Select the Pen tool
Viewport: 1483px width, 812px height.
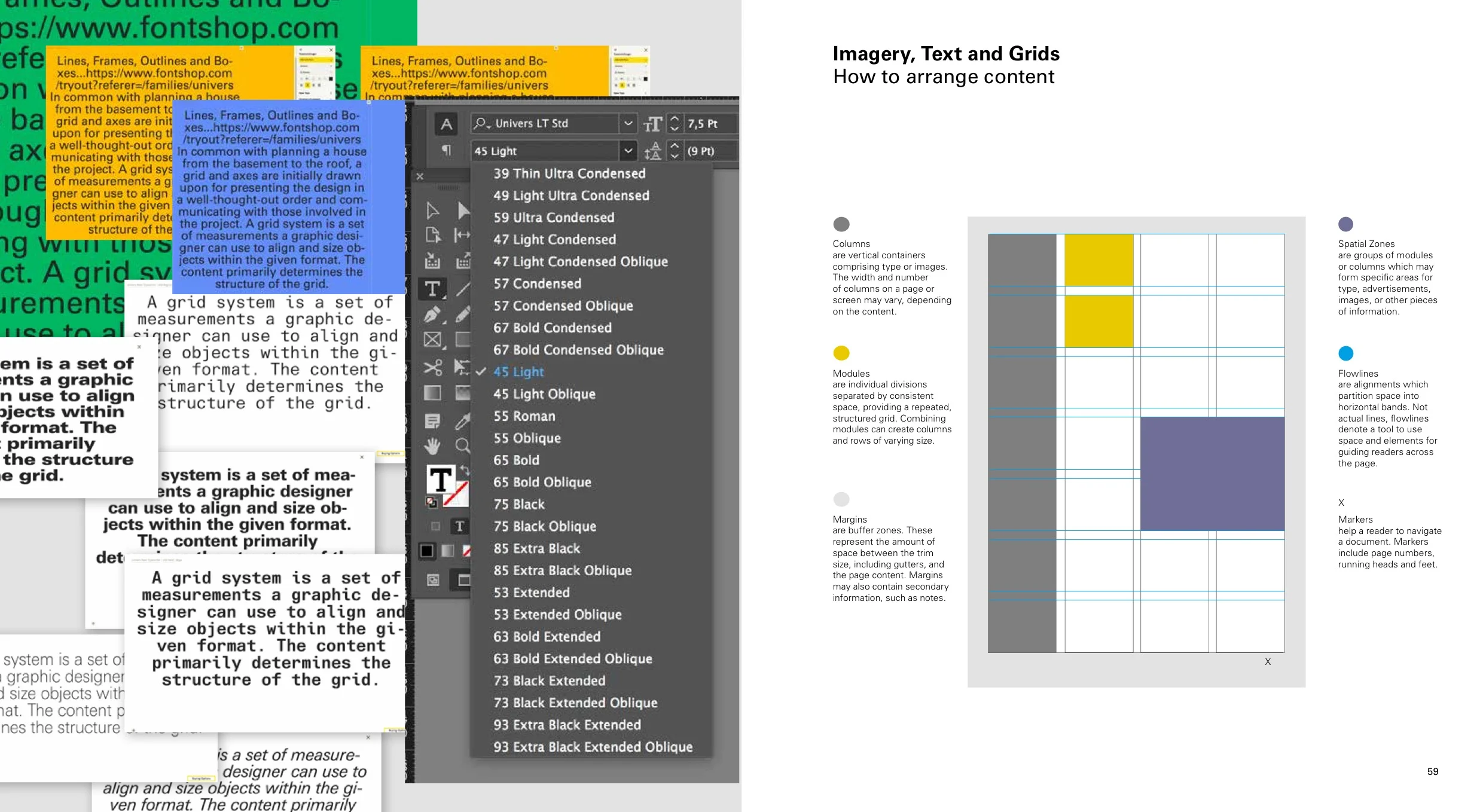[432, 315]
